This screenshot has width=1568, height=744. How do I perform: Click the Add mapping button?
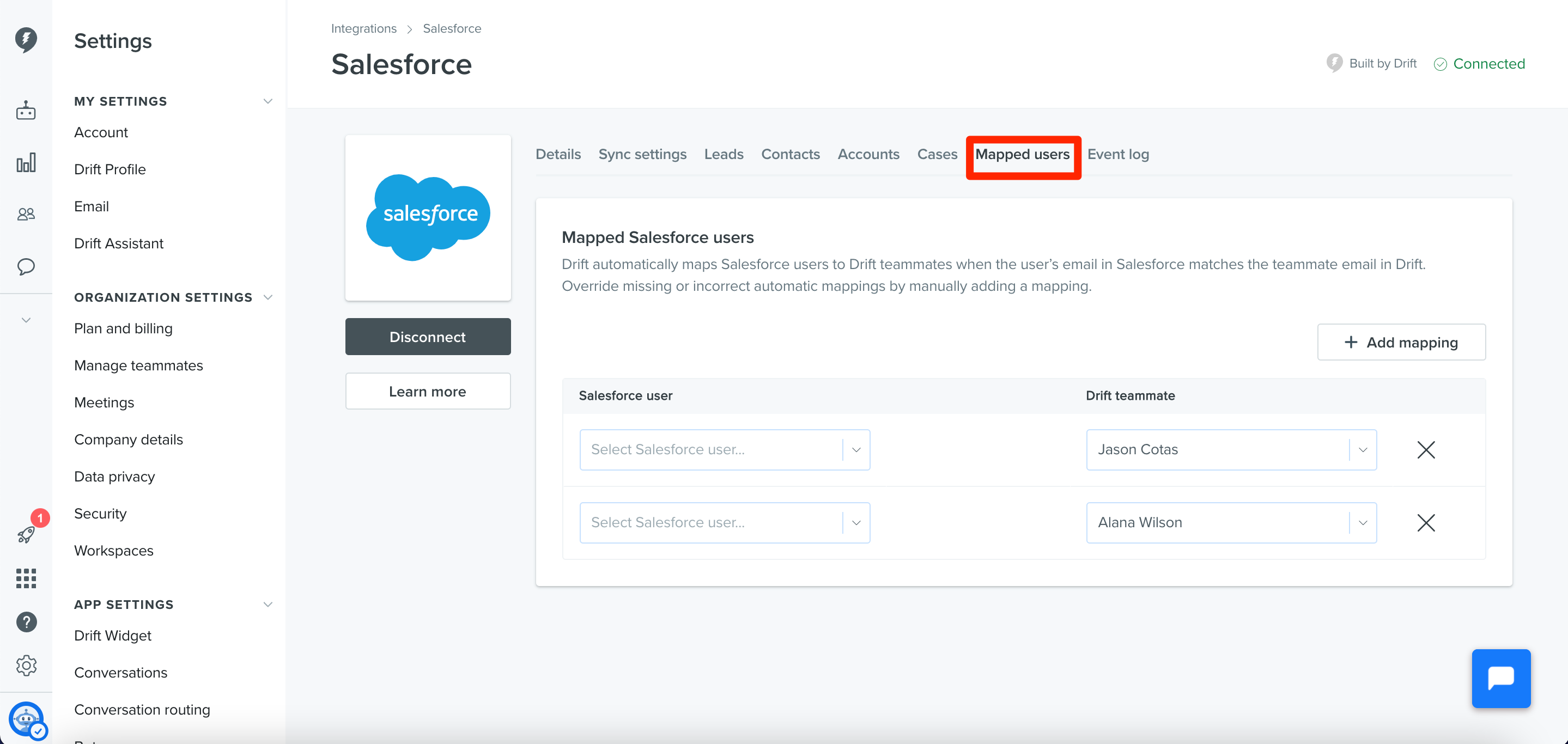click(1401, 342)
